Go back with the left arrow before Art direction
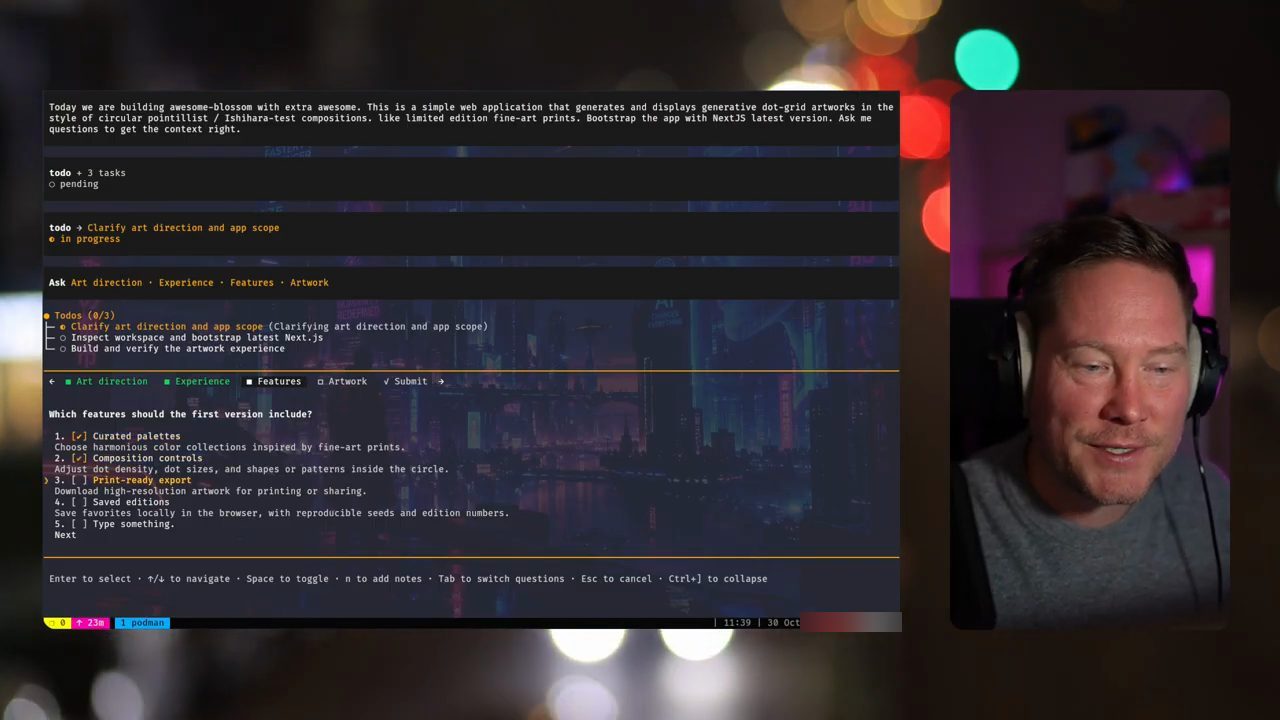This screenshot has width=1280, height=720. [52, 381]
